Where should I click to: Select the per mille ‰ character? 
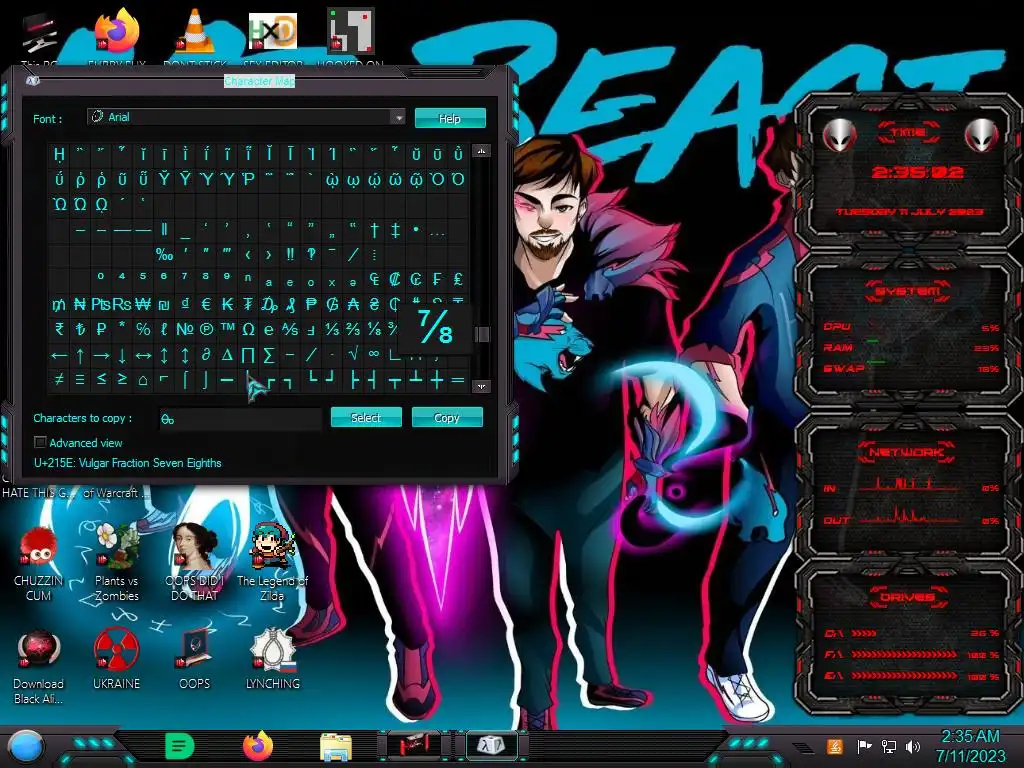[x=164, y=255]
